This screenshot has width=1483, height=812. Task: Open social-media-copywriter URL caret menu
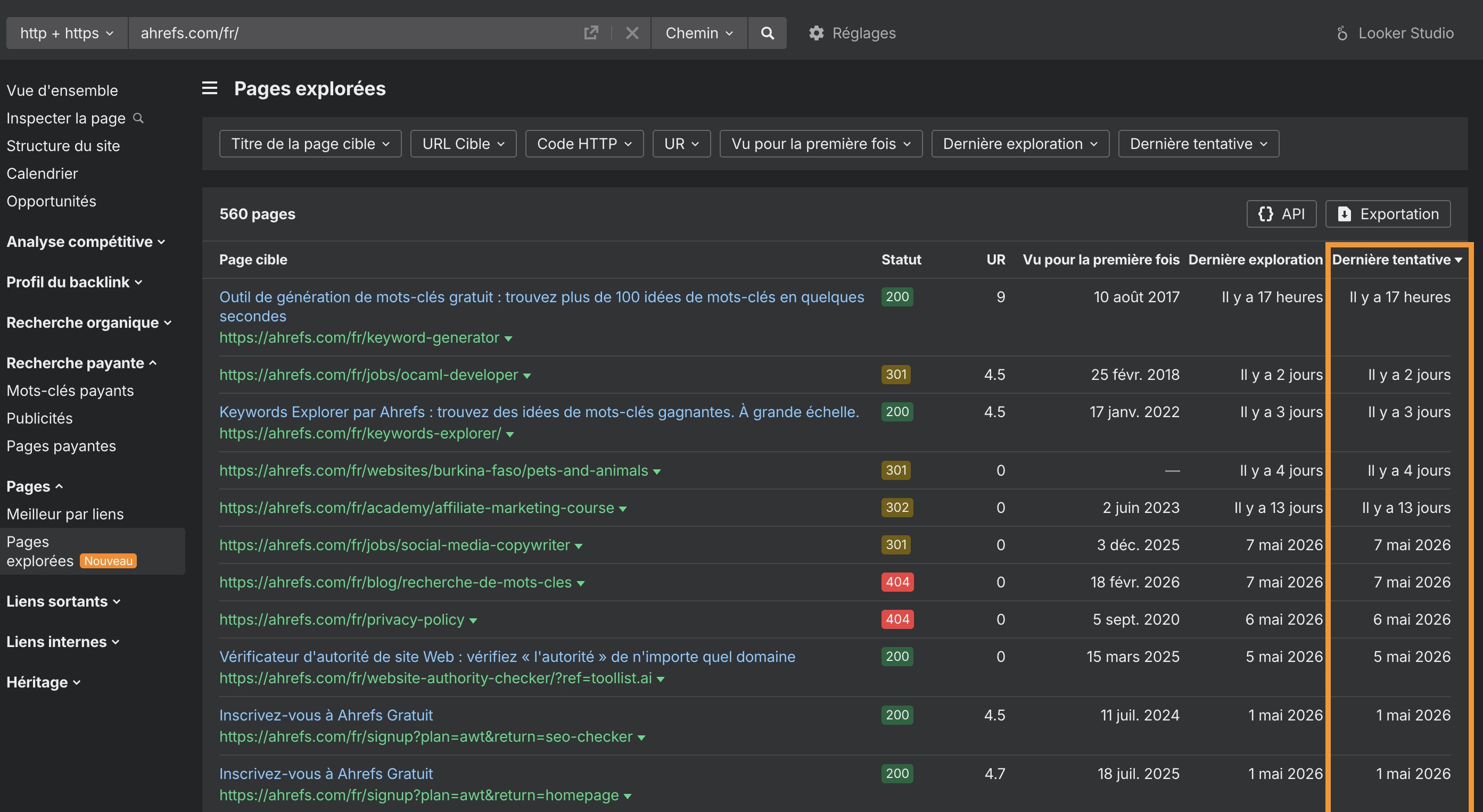click(579, 546)
